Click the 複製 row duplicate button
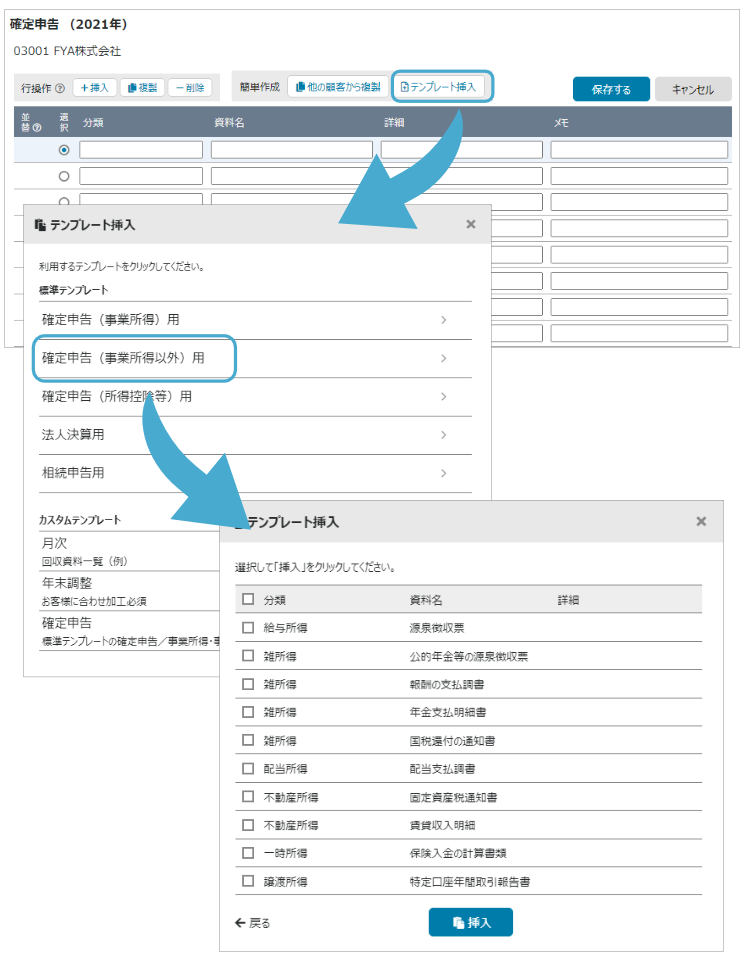This screenshot has height=964, width=750. point(142,88)
